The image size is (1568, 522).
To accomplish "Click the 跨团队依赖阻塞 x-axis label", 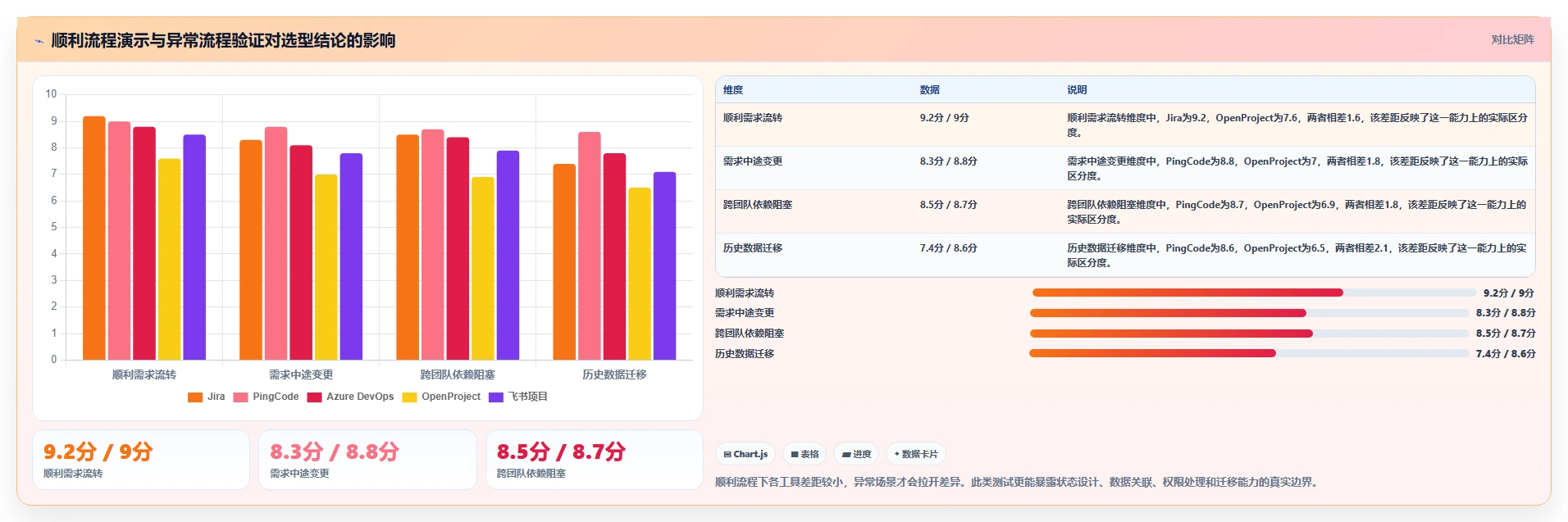I will coord(458,374).
